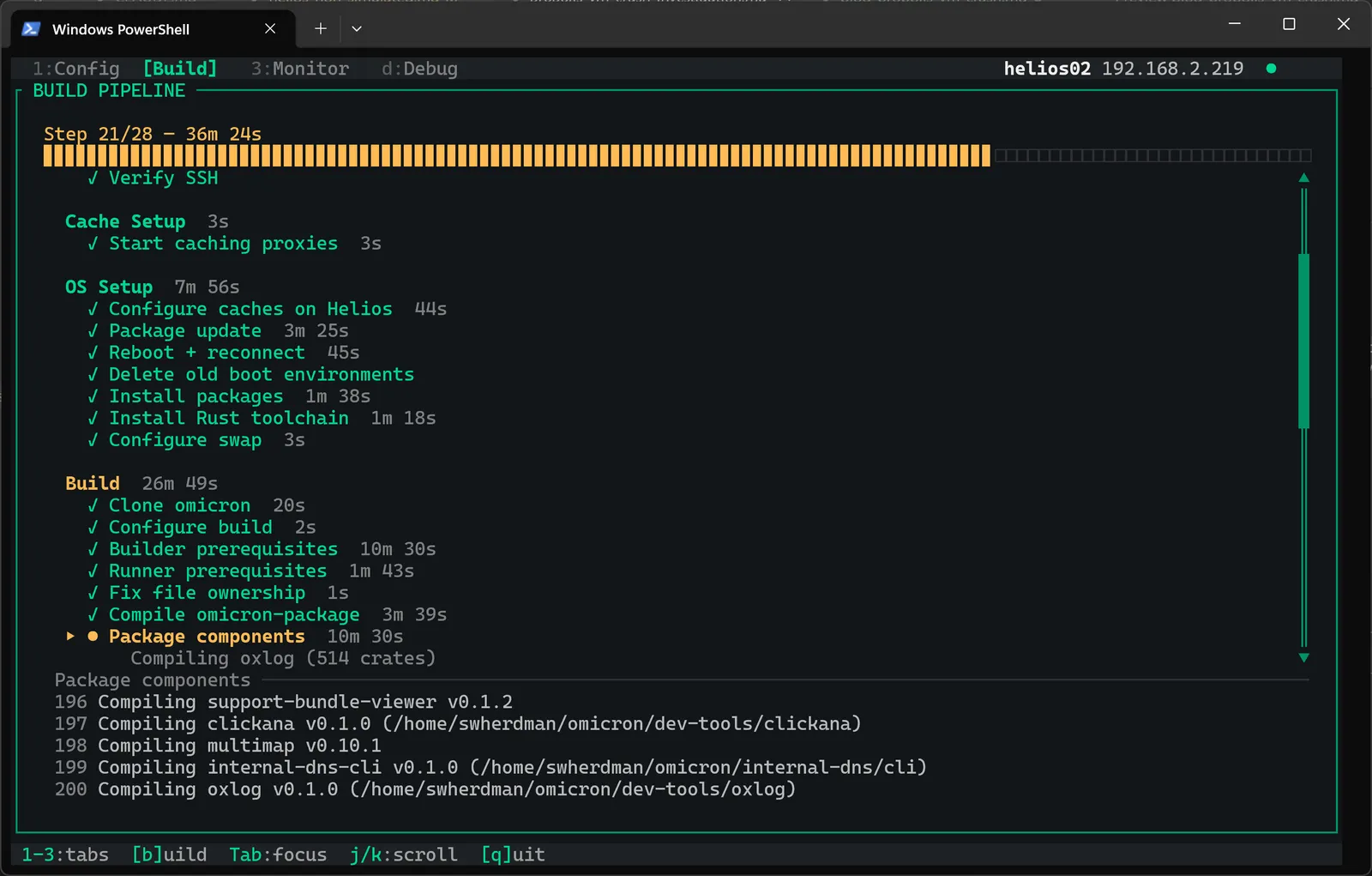Select the active [Build] tab

(180, 69)
